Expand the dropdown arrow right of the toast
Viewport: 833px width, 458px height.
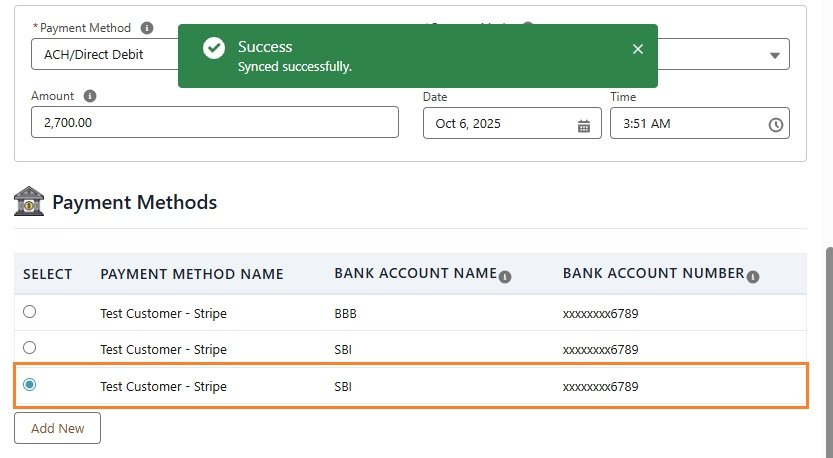click(774, 55)
